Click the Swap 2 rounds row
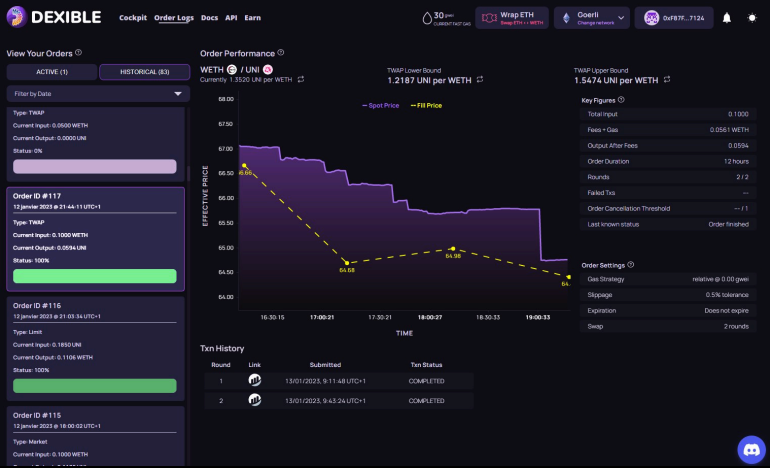The width and height of the screenshot is (770, 468). point(668,326)
